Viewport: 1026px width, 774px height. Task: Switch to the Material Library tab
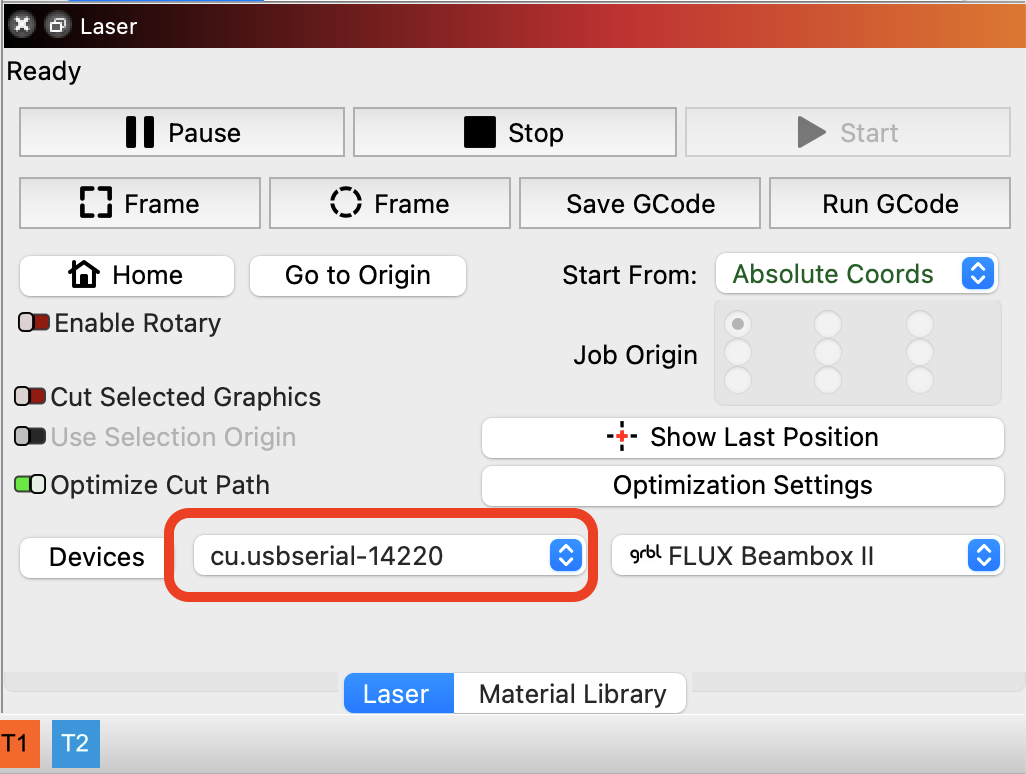(x=571, y=694)
